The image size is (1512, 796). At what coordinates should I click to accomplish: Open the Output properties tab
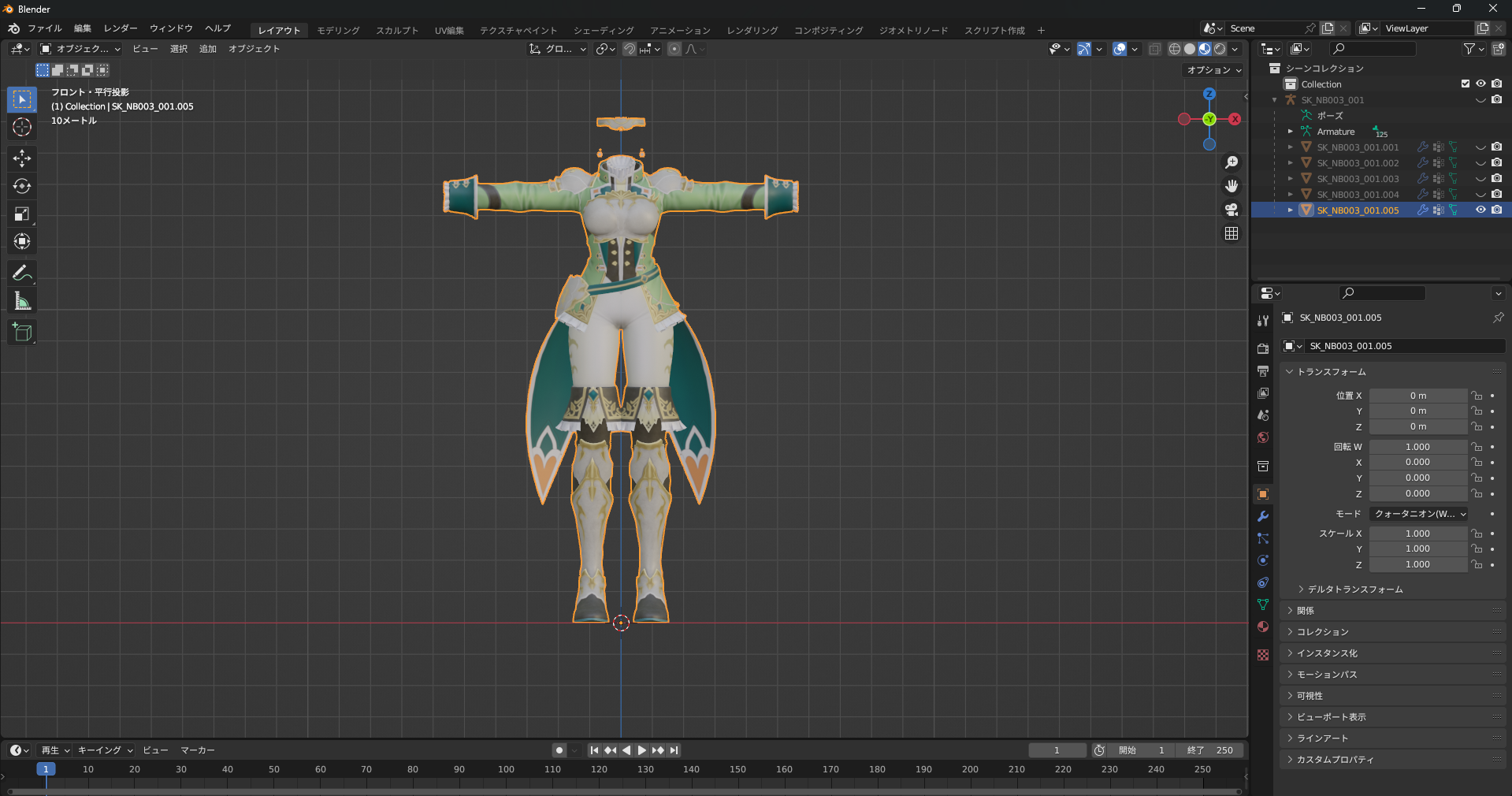coord(1263,370)
